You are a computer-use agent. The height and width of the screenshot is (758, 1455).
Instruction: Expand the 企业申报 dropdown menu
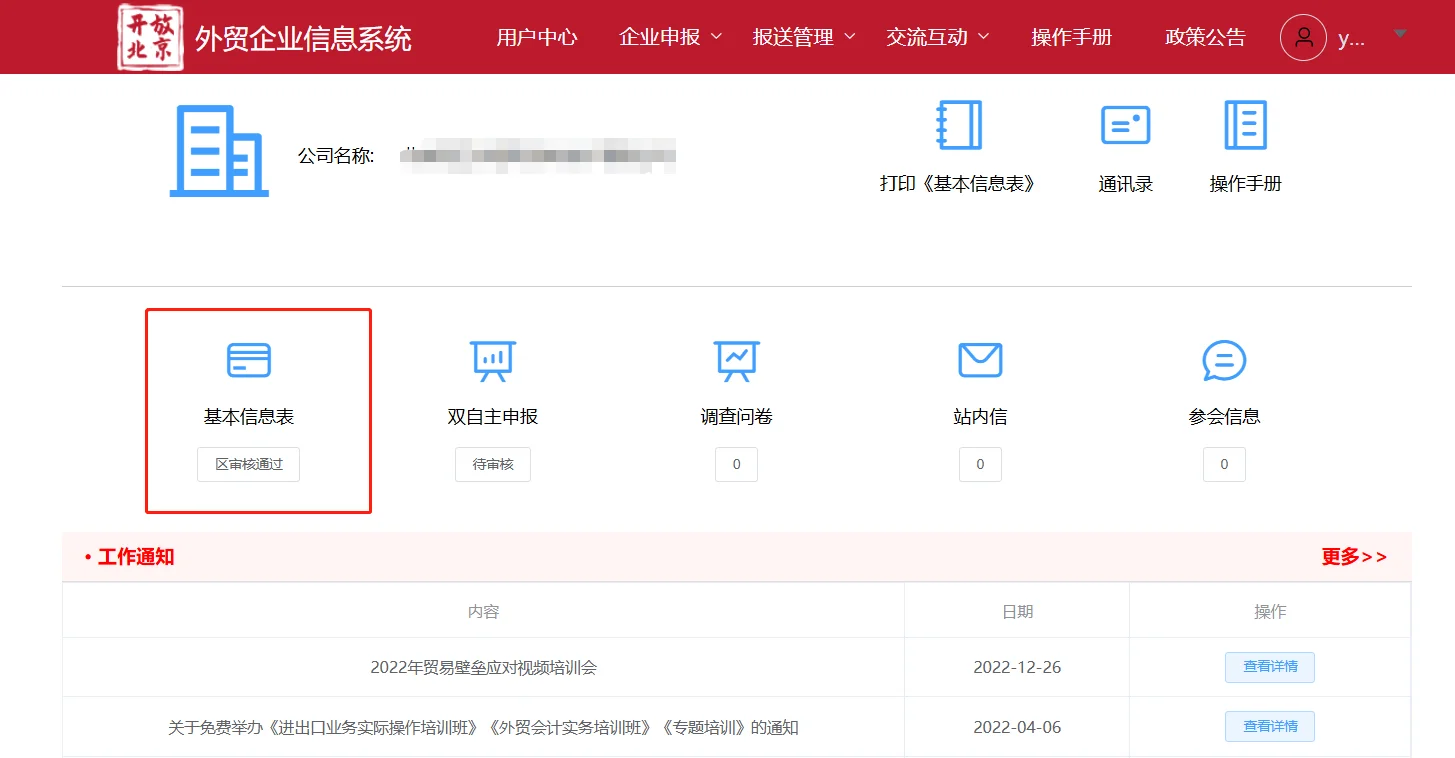point(668,35)
